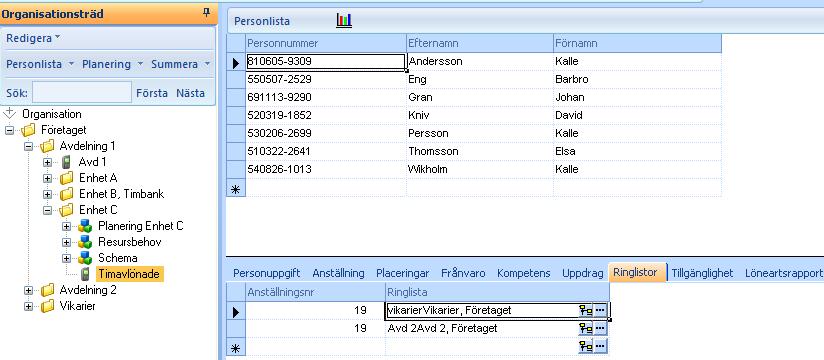Click the Sök input field
Image resolution: width=824 pixels, height=360 pixels.
pos(81,92)
